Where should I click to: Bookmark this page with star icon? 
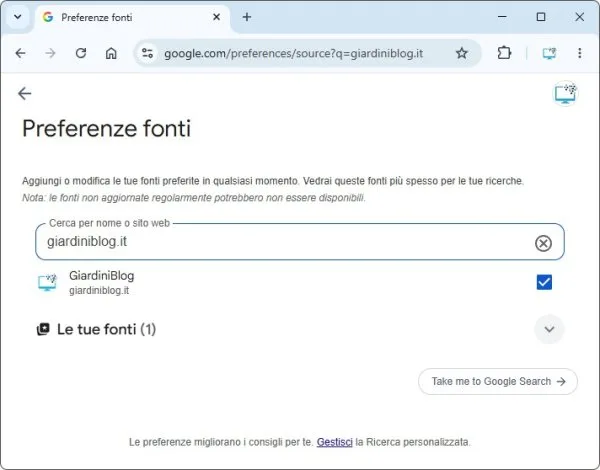461,53
